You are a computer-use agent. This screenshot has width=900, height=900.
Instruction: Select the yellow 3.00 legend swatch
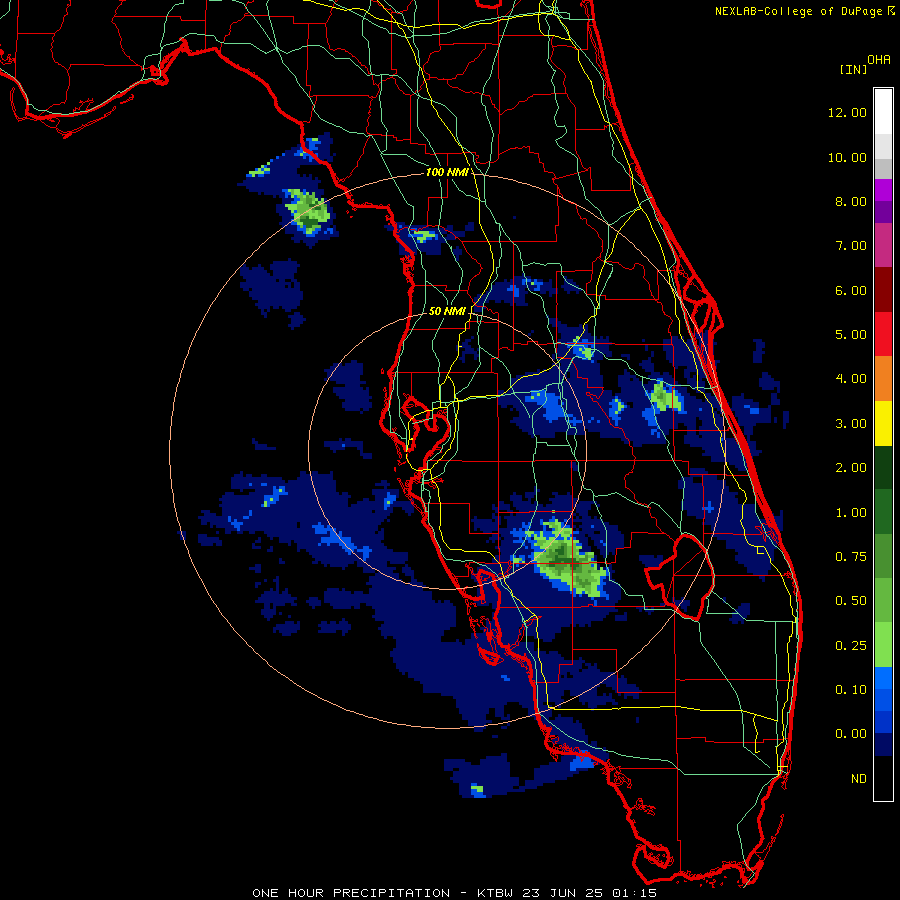883,424
